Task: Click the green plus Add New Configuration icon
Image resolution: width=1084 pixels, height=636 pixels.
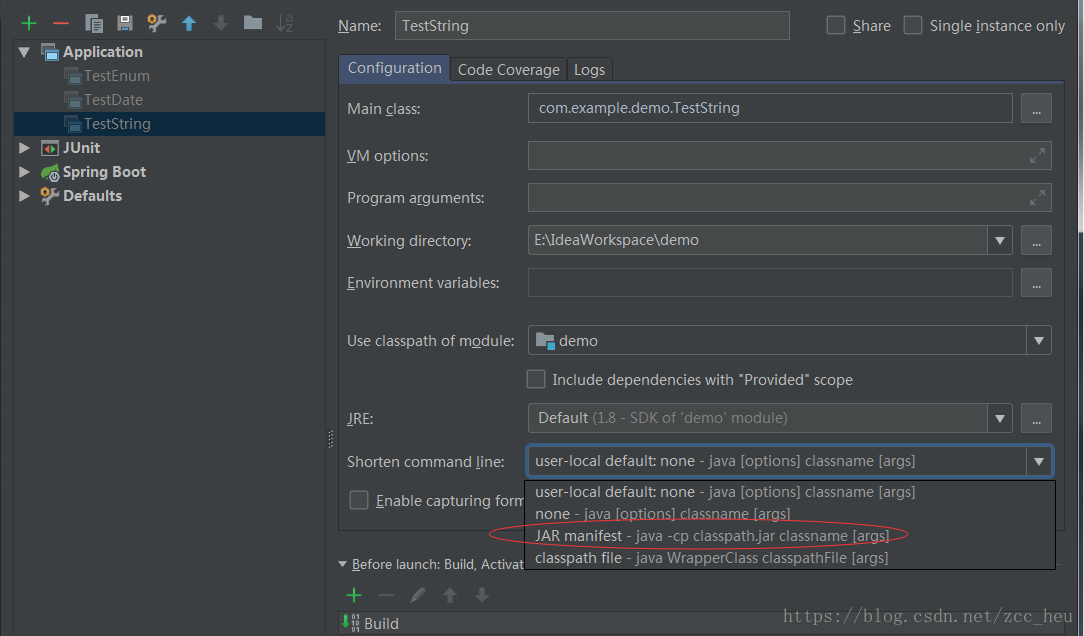Action: (x=29, y=23)
